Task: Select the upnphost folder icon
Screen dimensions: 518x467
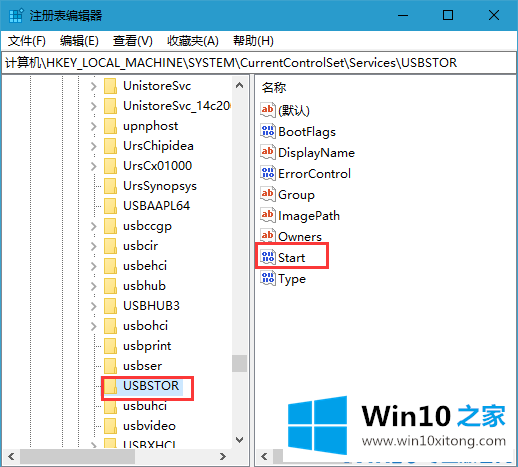Action: click(x=110, y=126)
